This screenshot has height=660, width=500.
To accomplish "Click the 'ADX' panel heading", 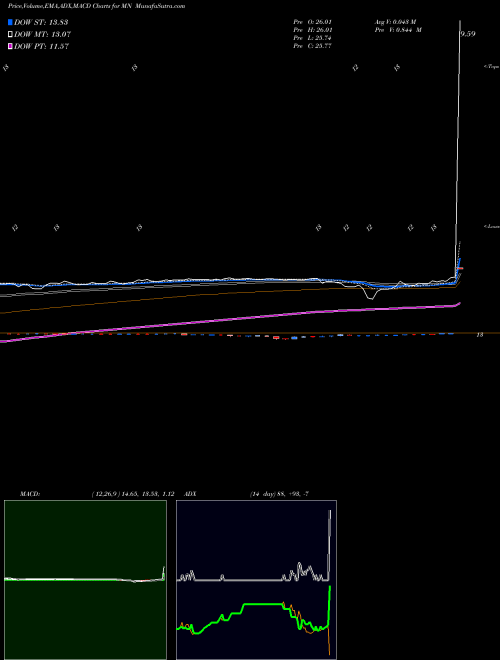I will click(x=191, y=494).
